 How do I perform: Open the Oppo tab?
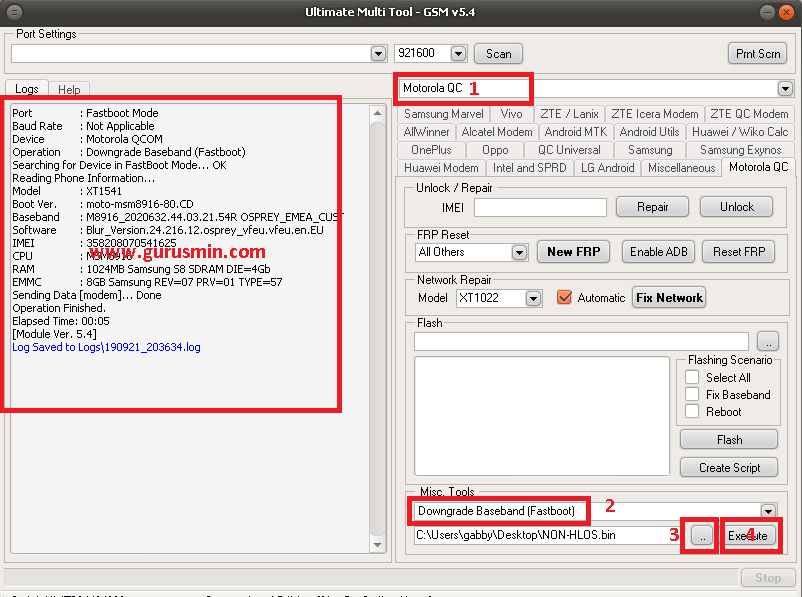495,150
